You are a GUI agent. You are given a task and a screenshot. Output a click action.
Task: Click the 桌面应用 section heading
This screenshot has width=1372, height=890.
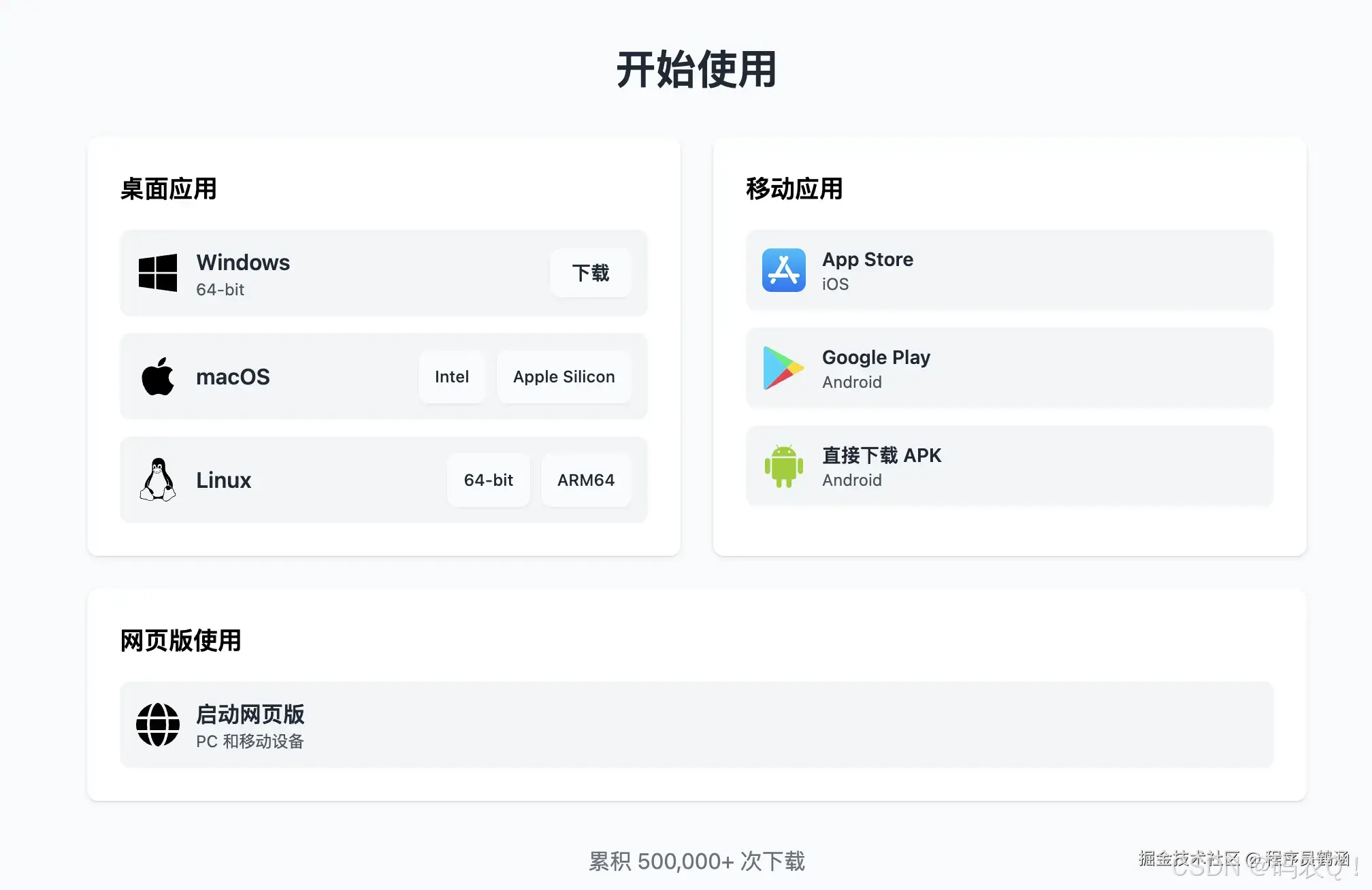pyautogui.click(x=168, y=189)
